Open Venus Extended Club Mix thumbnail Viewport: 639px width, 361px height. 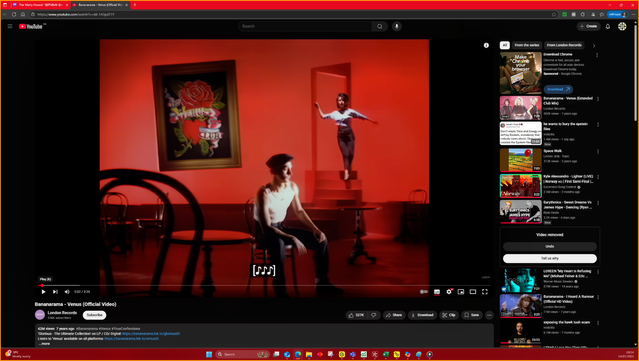[x=520, y=108]
